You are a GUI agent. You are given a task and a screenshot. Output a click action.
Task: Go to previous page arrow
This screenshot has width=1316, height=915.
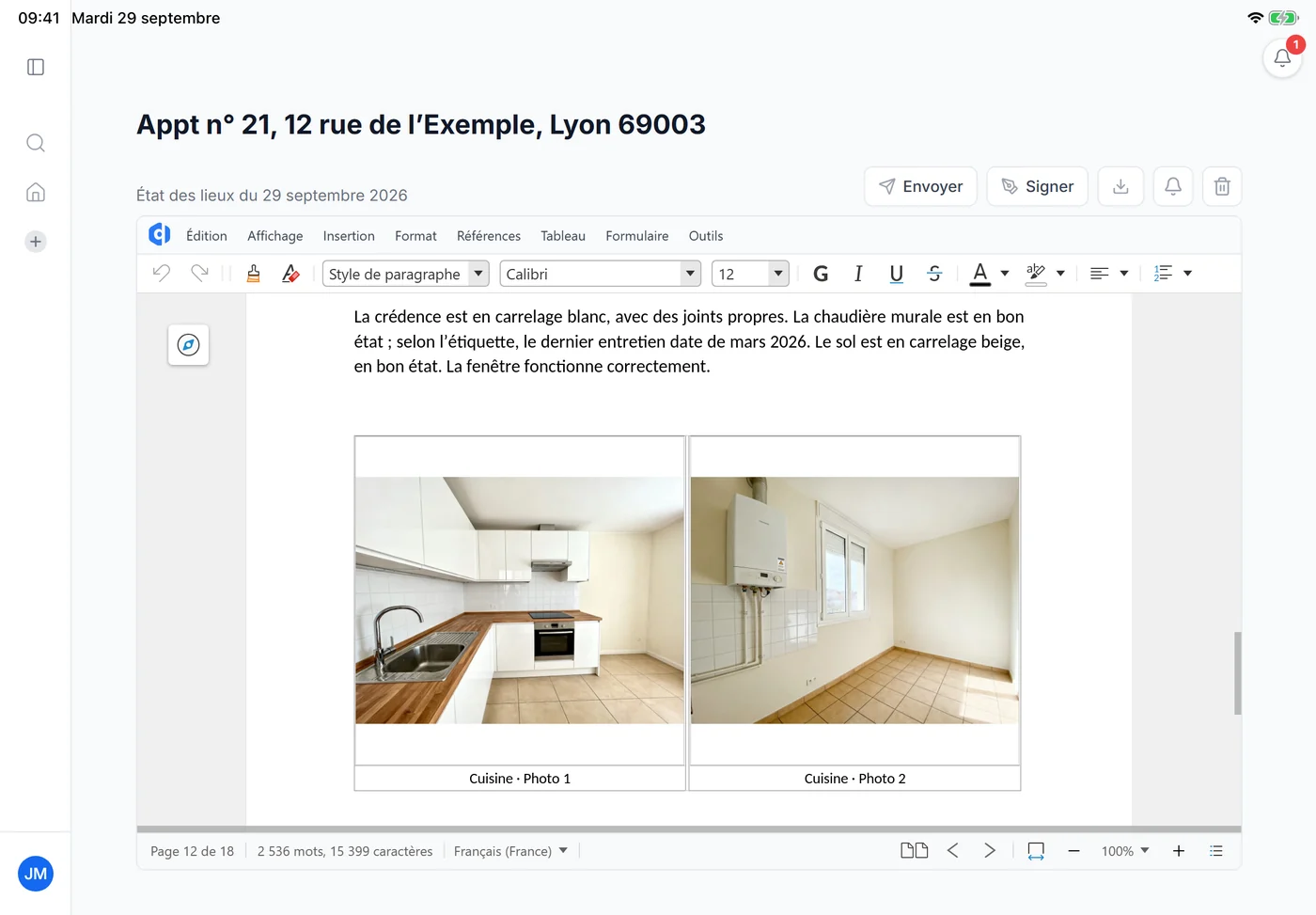pos(953,850)
